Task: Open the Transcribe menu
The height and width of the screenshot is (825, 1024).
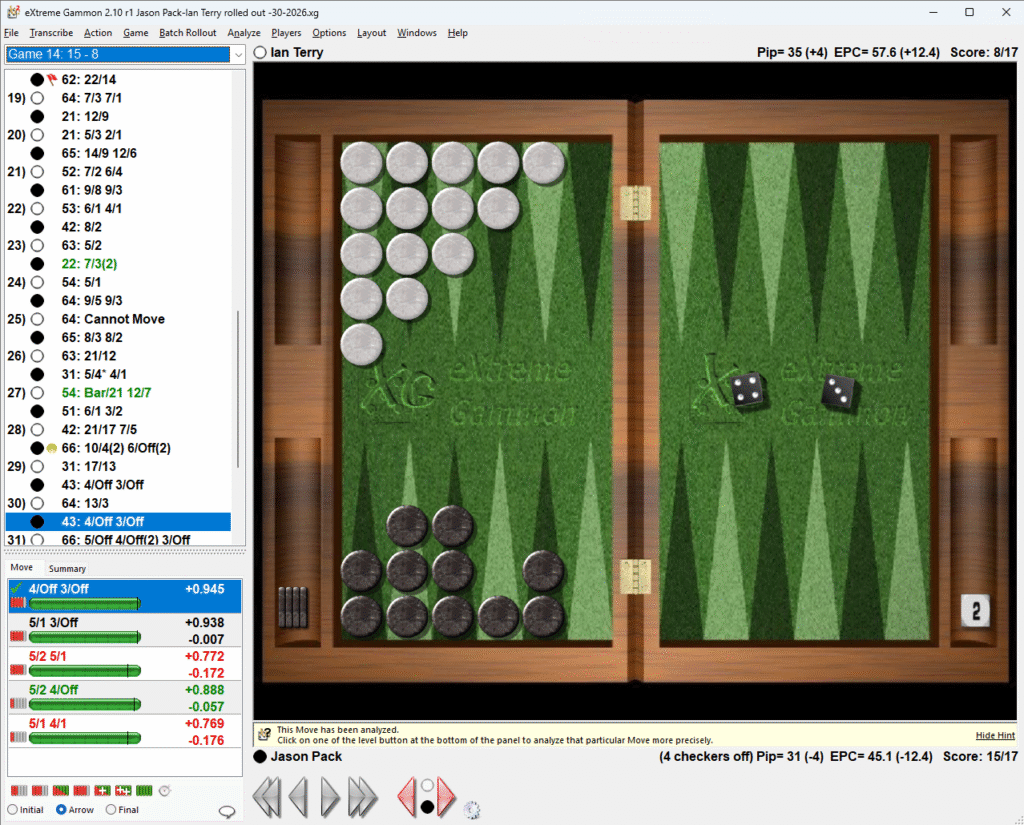Action: coord(51,33)
